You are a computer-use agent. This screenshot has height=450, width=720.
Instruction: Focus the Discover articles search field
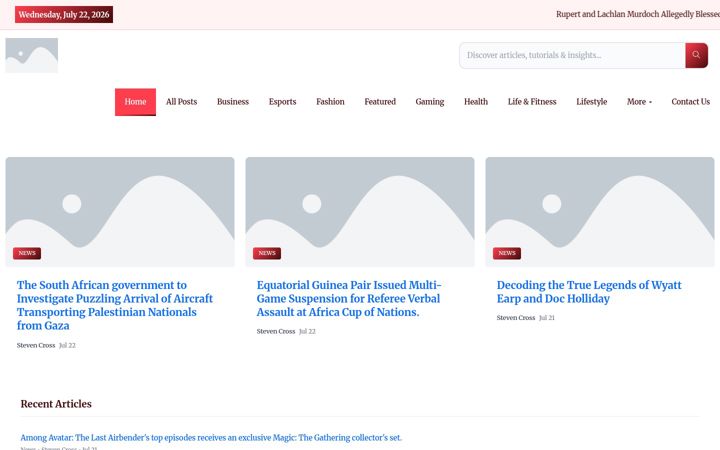(572, 56)
